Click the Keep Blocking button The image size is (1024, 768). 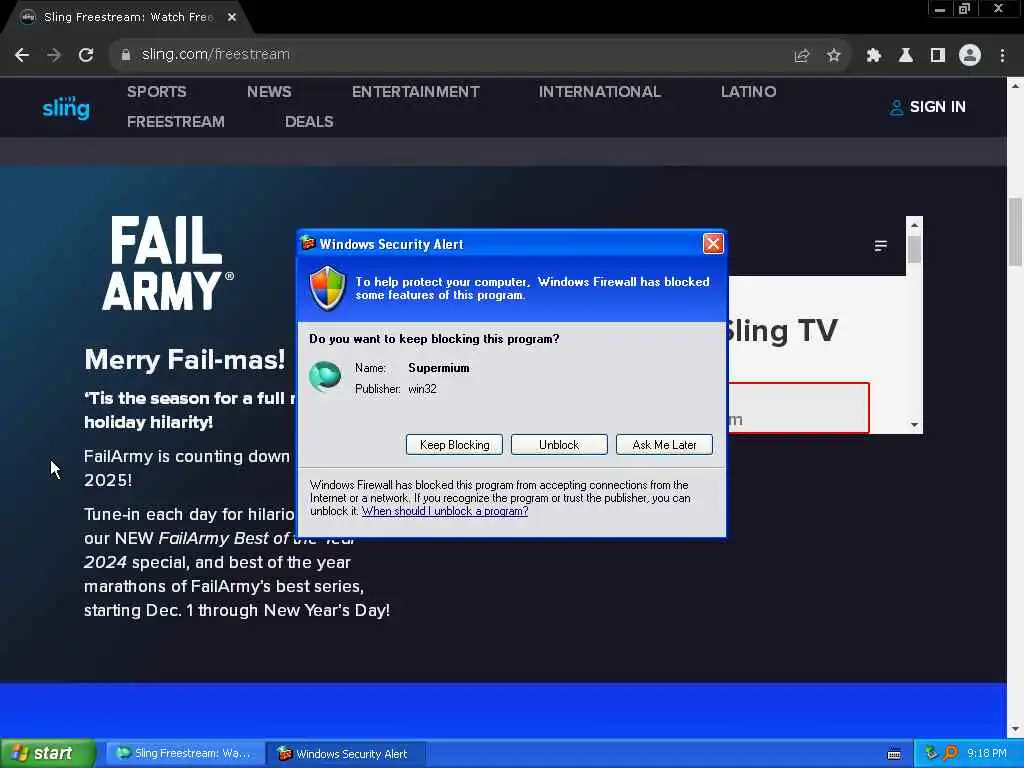pos(454,445)
